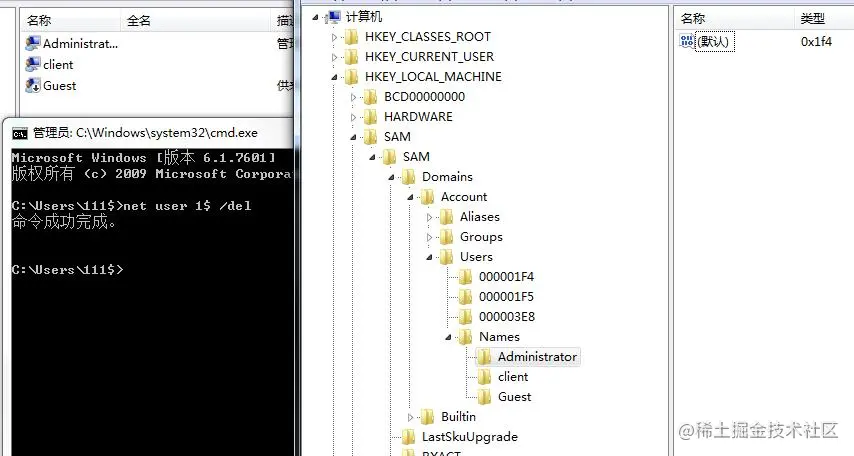This screenshot has height=456, width=854.
Task: Expand the HKEY_CLASSES_ROOT key
Action: [x=334, y=38]
